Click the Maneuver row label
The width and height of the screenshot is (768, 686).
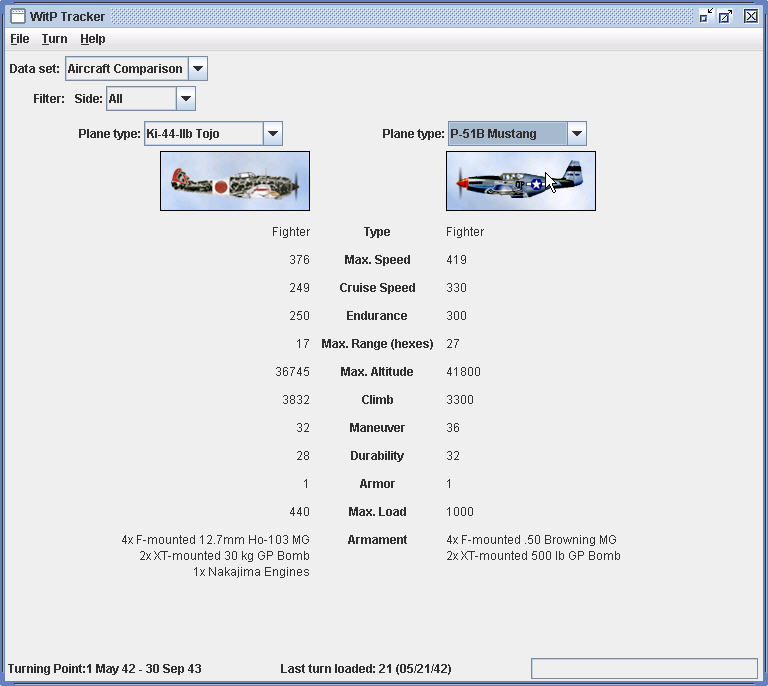(x=377, y=427)
